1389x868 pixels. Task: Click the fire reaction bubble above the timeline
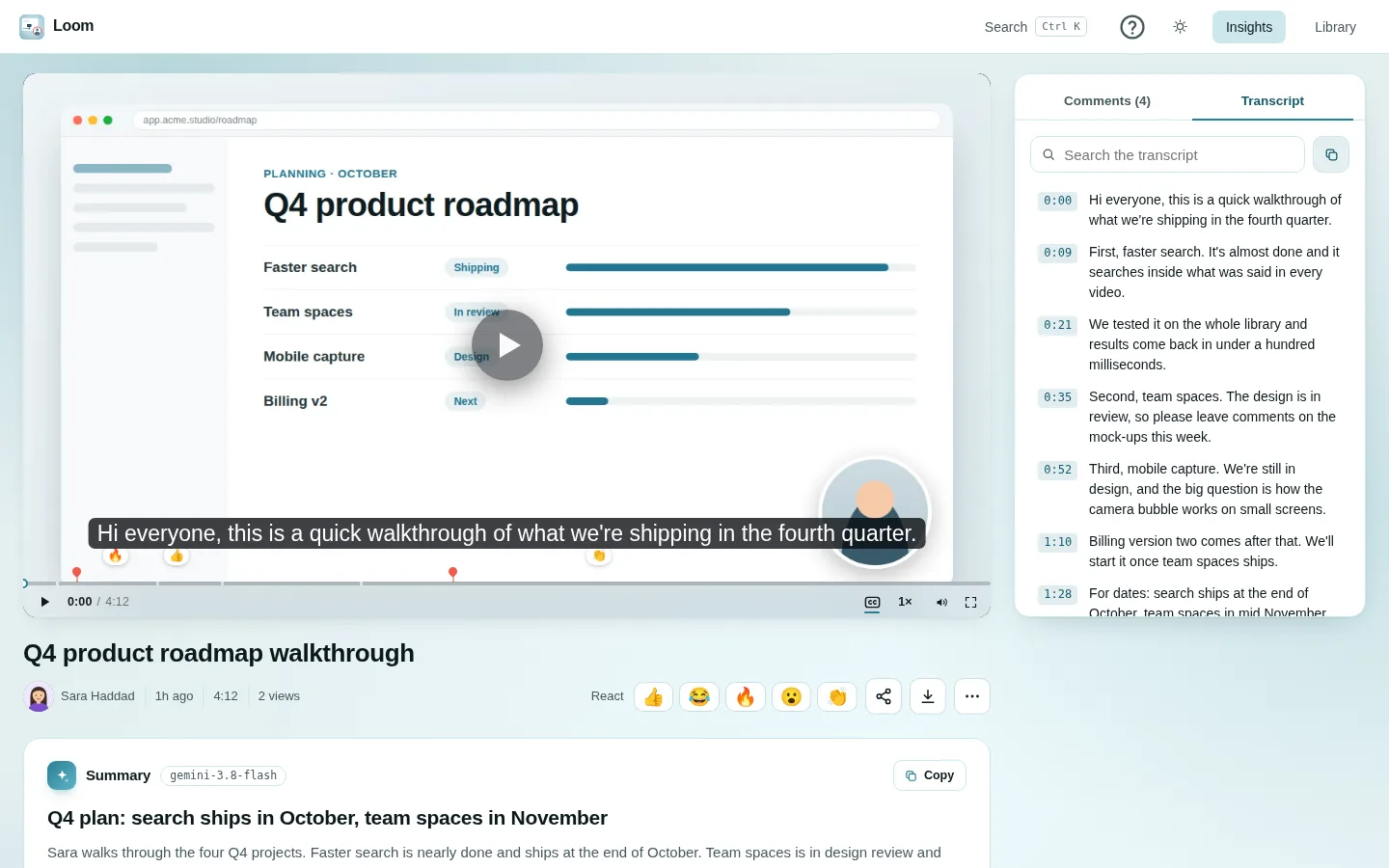(x=116, y=556)
